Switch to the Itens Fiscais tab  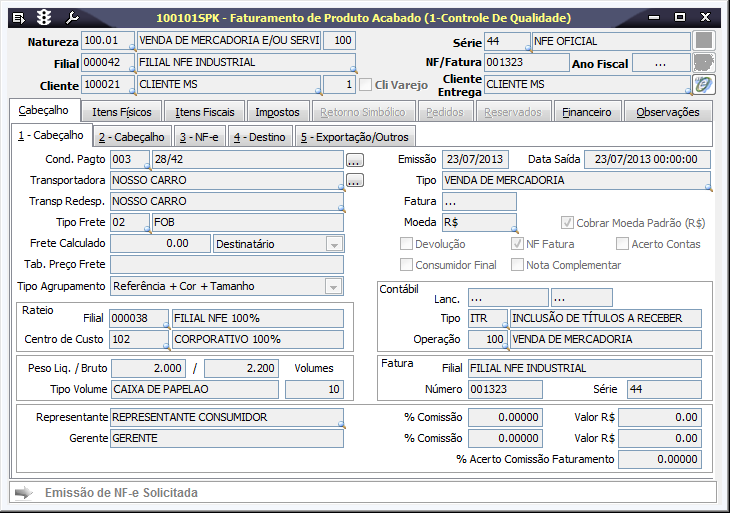point(204,112)
